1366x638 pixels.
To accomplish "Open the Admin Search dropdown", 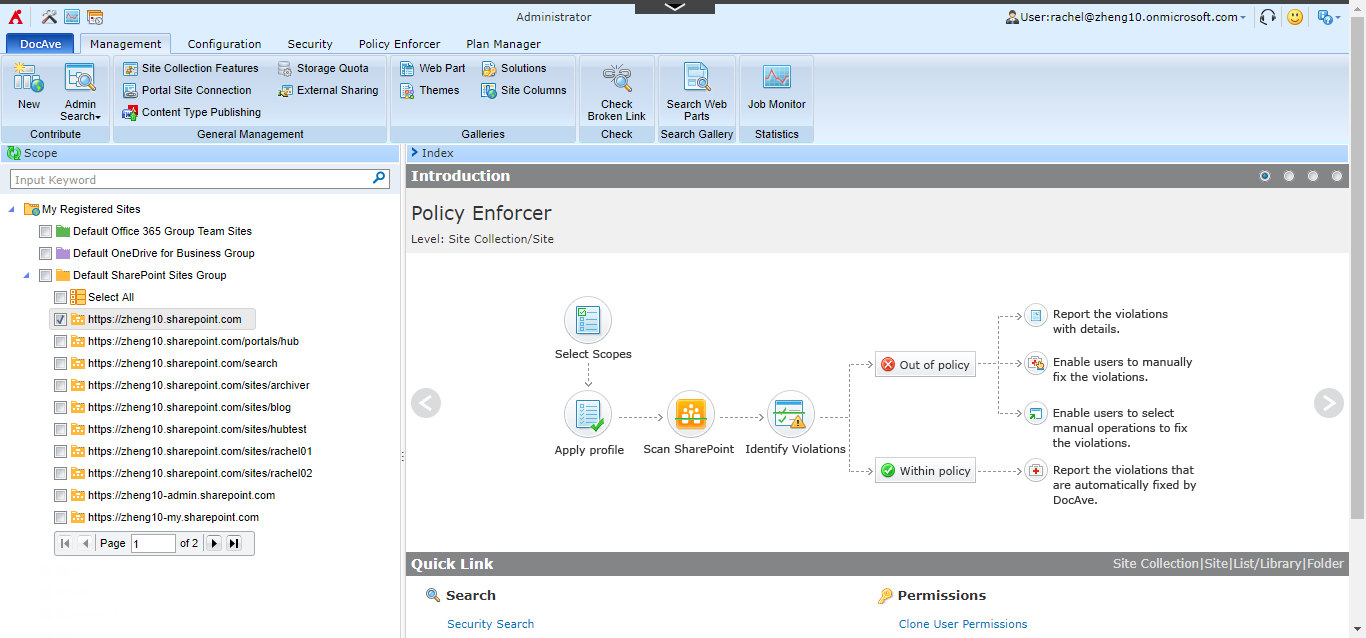I will click(80, 92).
